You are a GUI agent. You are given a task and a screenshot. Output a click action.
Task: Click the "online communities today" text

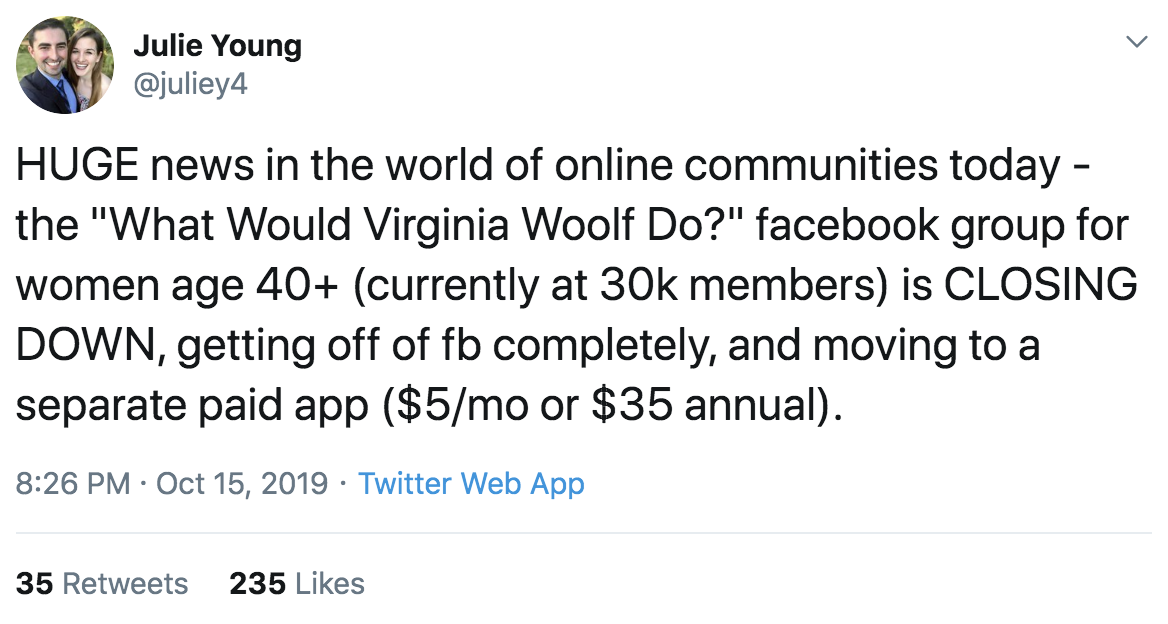(807, 165)
